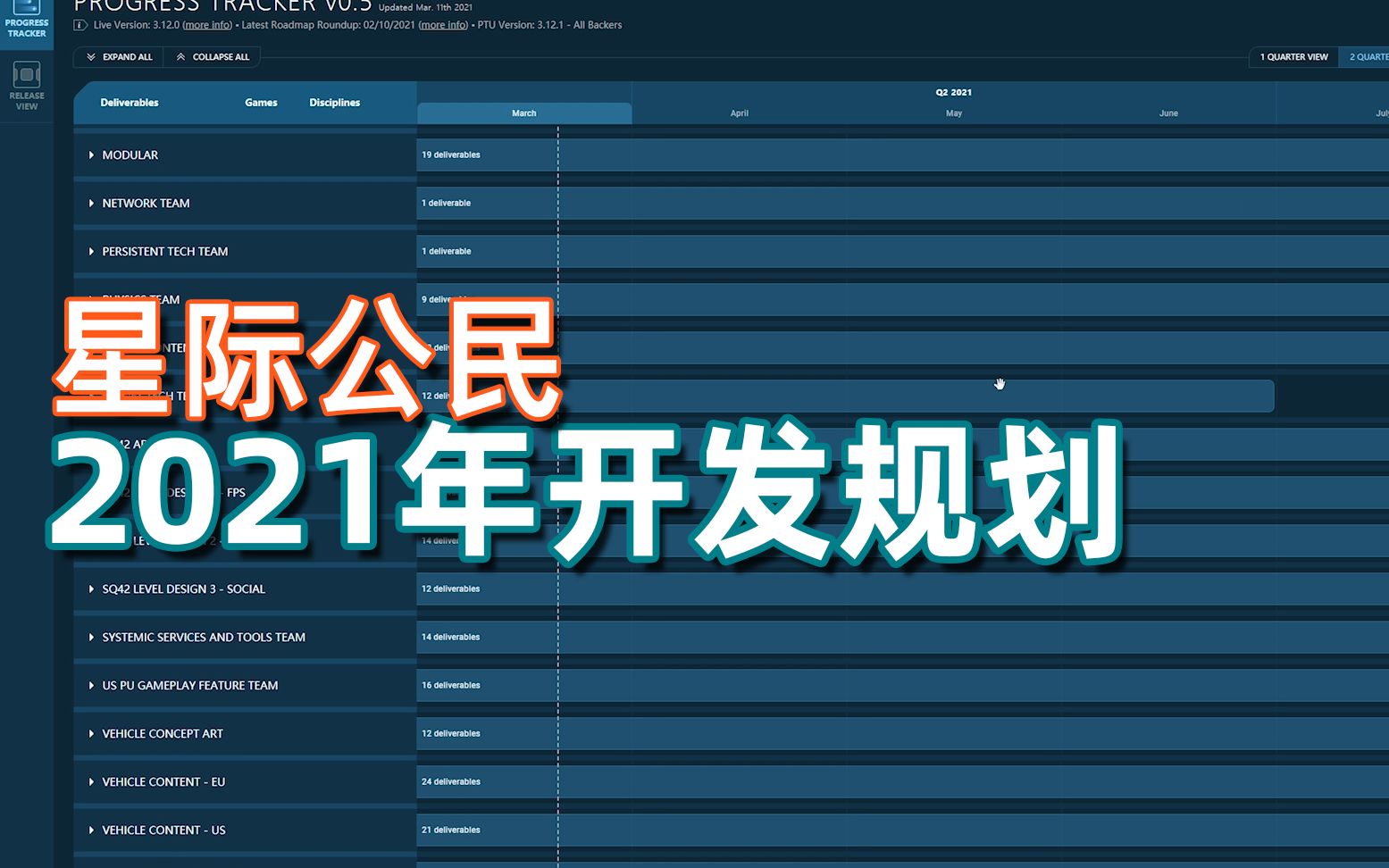The image size is (1389, 868).
Task: Select the April month header
Action: point(740,113)
